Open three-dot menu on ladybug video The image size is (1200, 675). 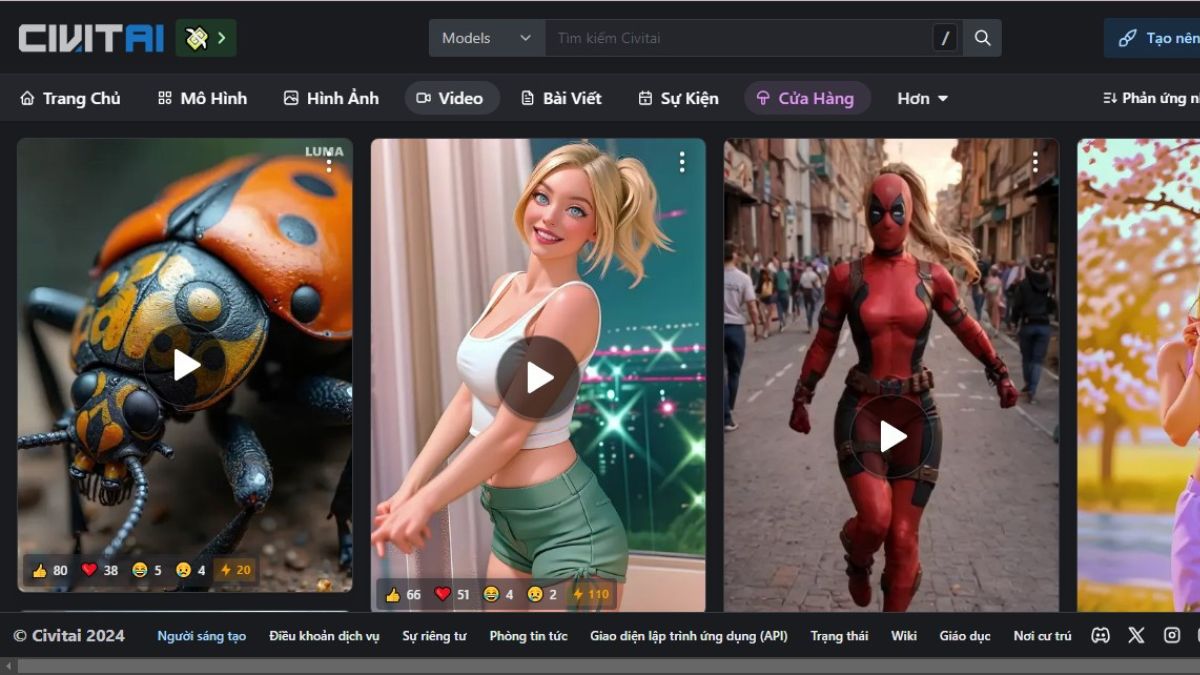[329, 163]
